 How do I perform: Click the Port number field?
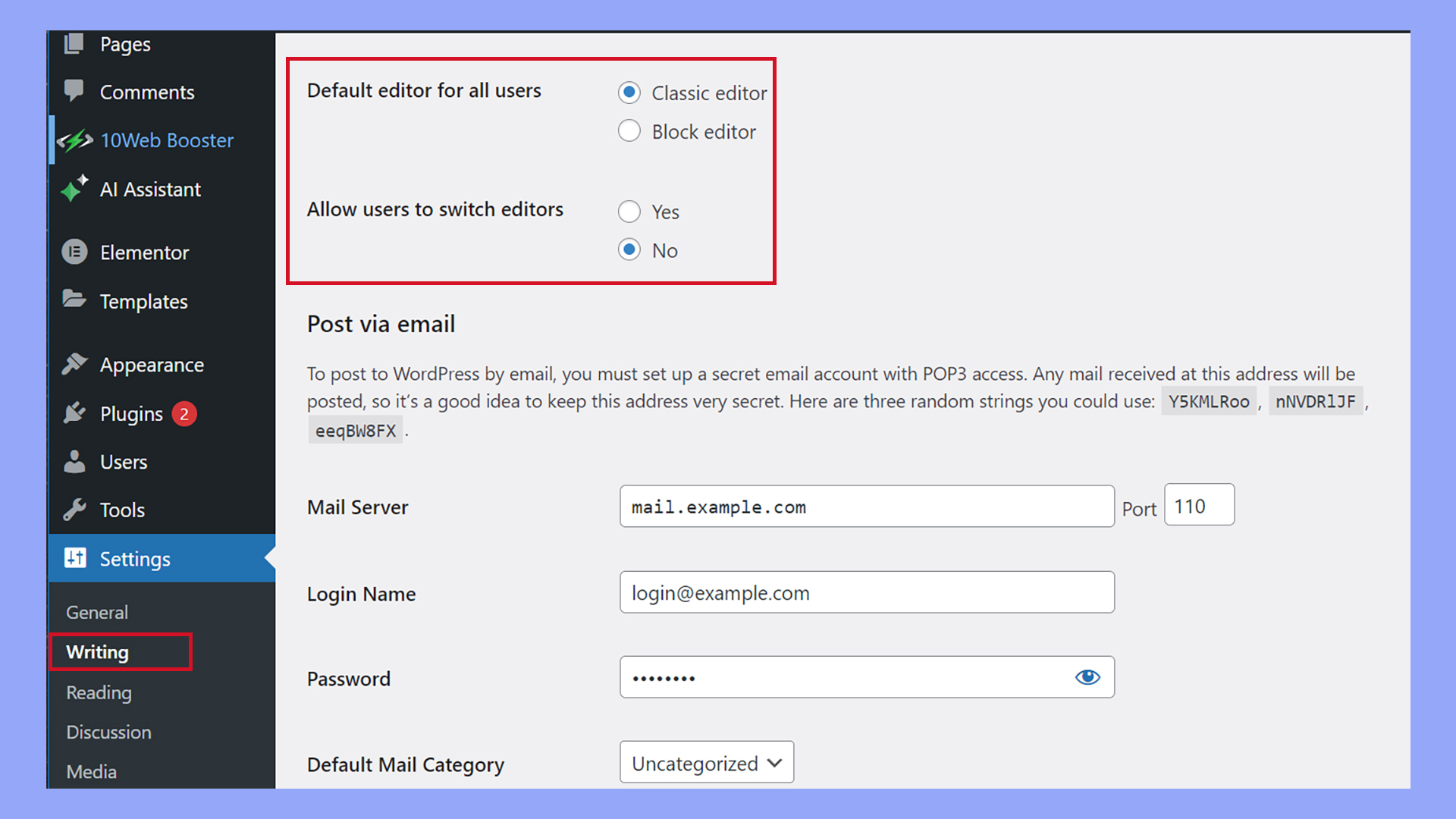(x=1198, y=505)
